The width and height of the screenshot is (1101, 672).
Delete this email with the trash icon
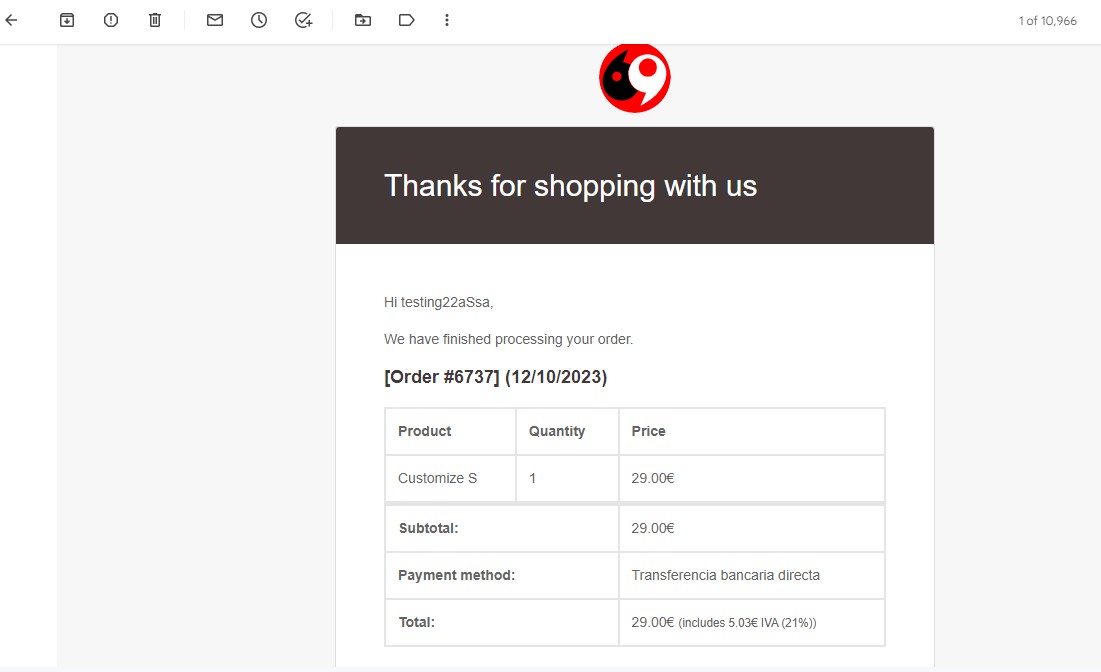[155, 20]
